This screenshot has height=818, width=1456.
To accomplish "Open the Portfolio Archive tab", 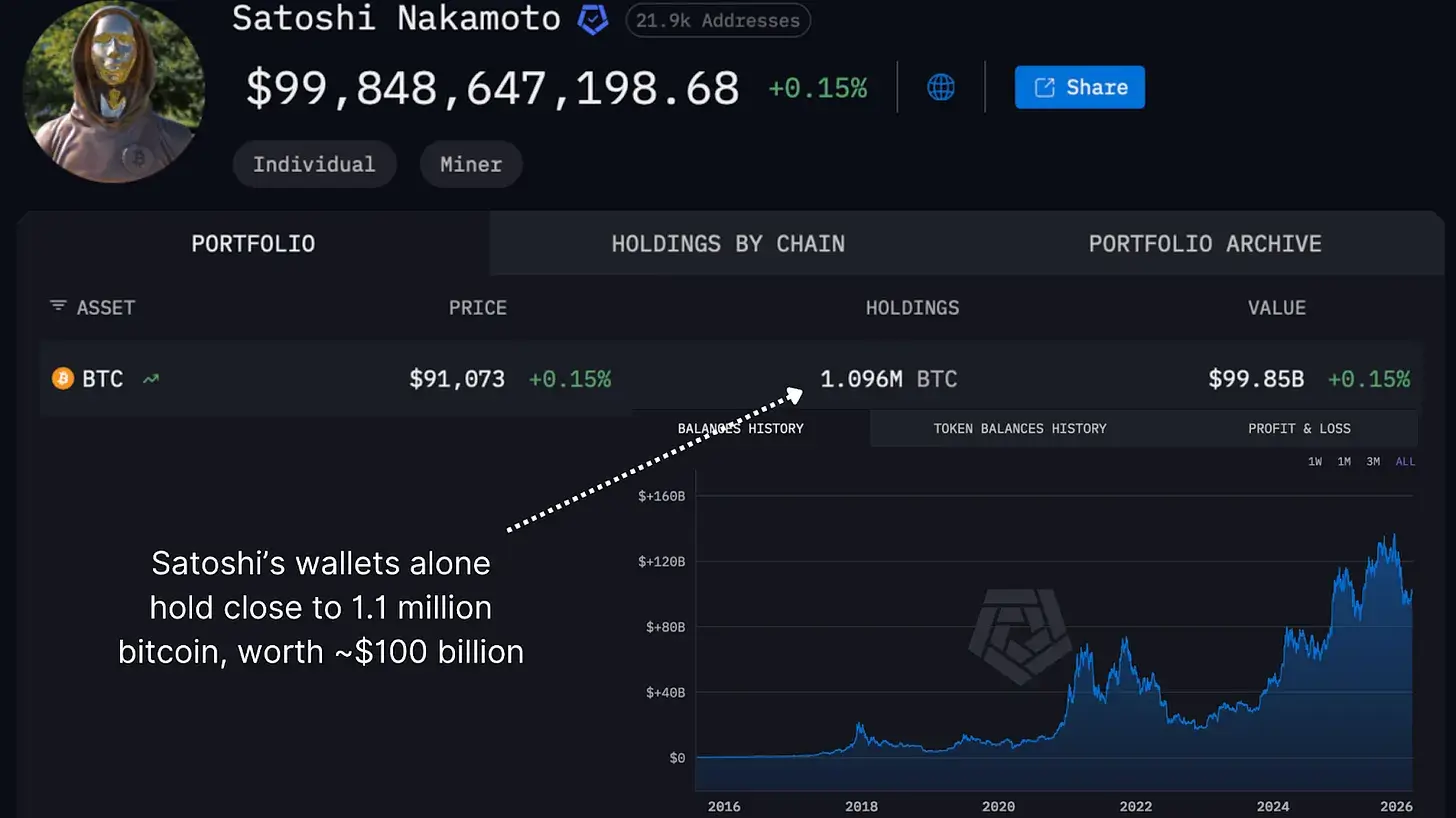I will [x=1205, y=244].
